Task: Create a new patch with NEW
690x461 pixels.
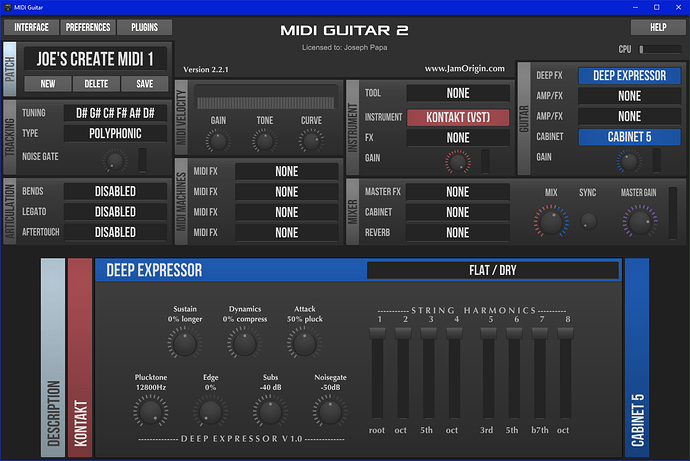Action: pyautogui.click(x=48, y=84)
